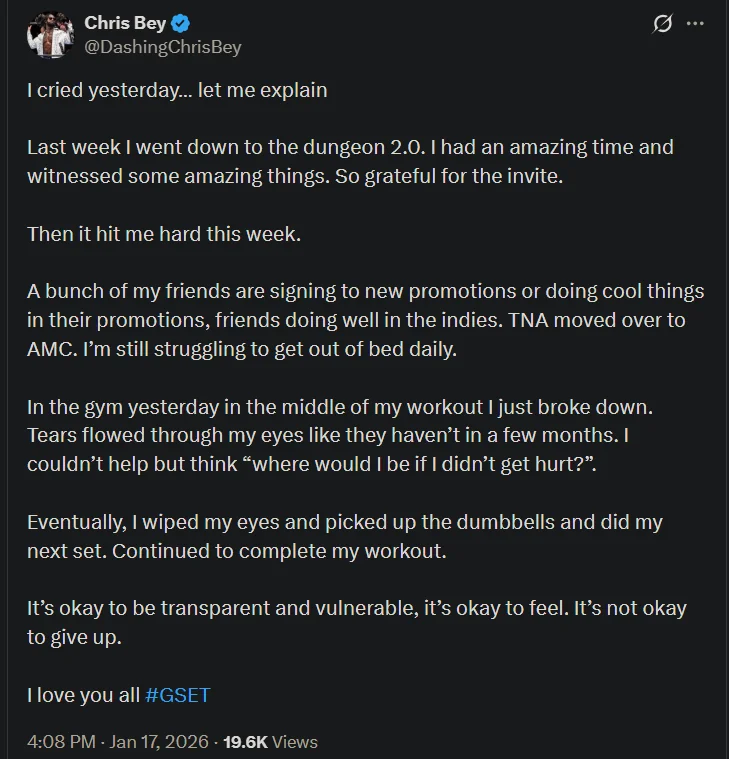This screenshot has width=729, height=759.
Task: Open the three-dot more options menu
Action: click(695, 23)
